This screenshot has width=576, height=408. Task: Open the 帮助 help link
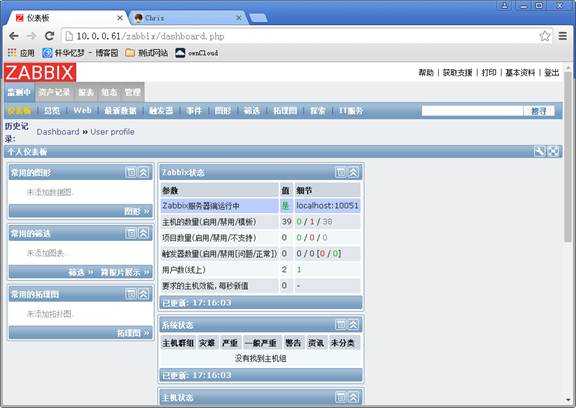(x=426, y=72)
